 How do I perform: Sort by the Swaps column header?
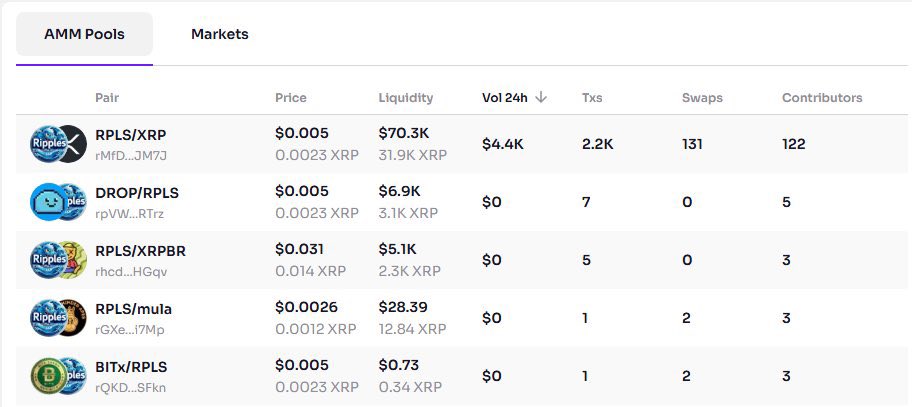pyautogui.click(x=702, y=98)
